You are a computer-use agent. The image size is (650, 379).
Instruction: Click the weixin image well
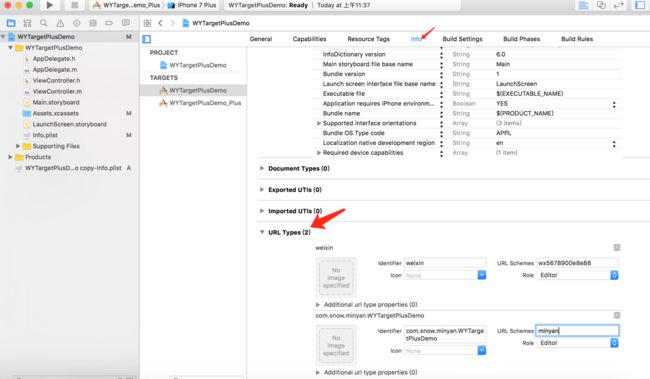point(336,277)
